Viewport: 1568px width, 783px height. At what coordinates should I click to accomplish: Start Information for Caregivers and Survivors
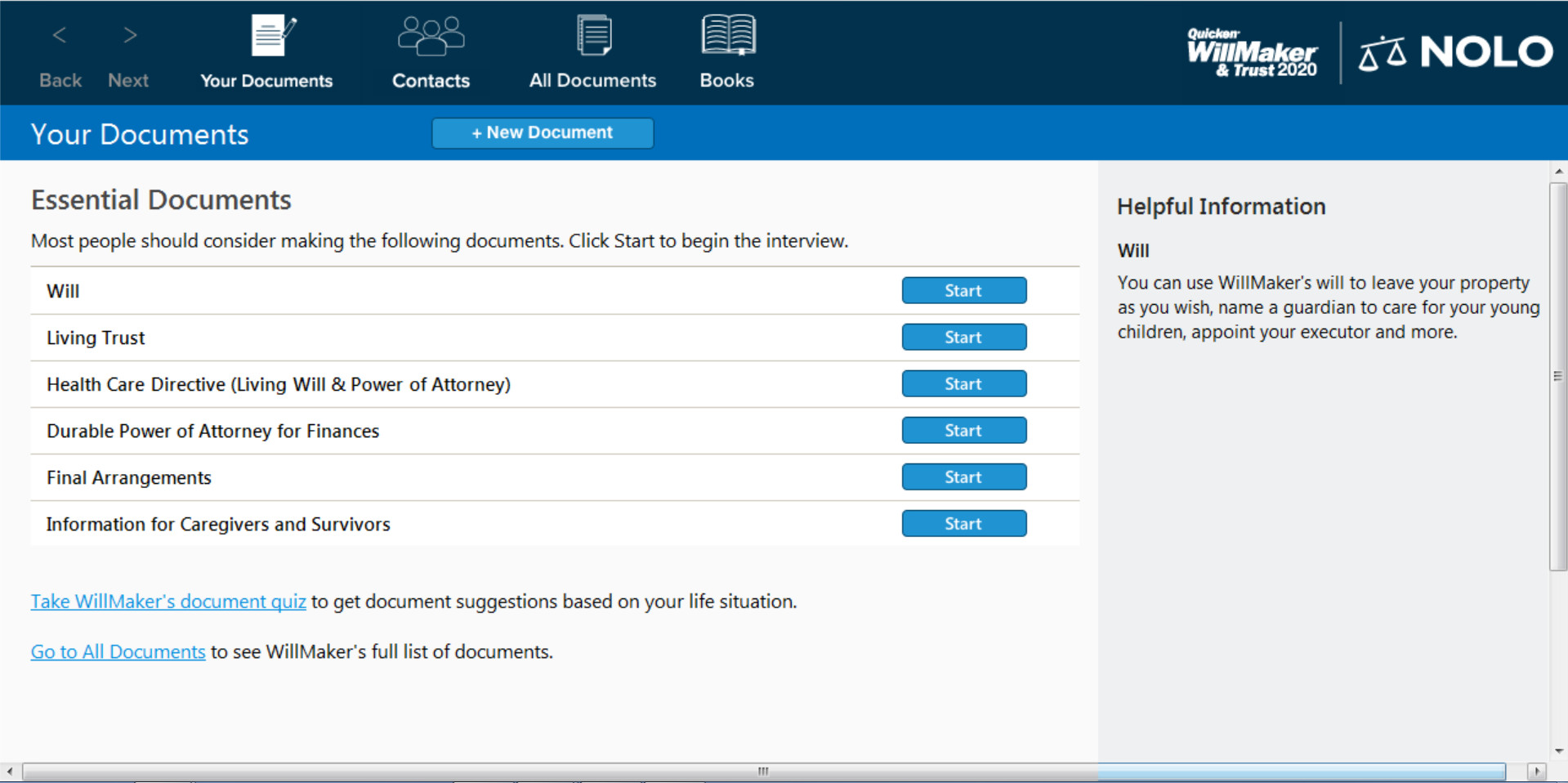click(x=963, y=523)
